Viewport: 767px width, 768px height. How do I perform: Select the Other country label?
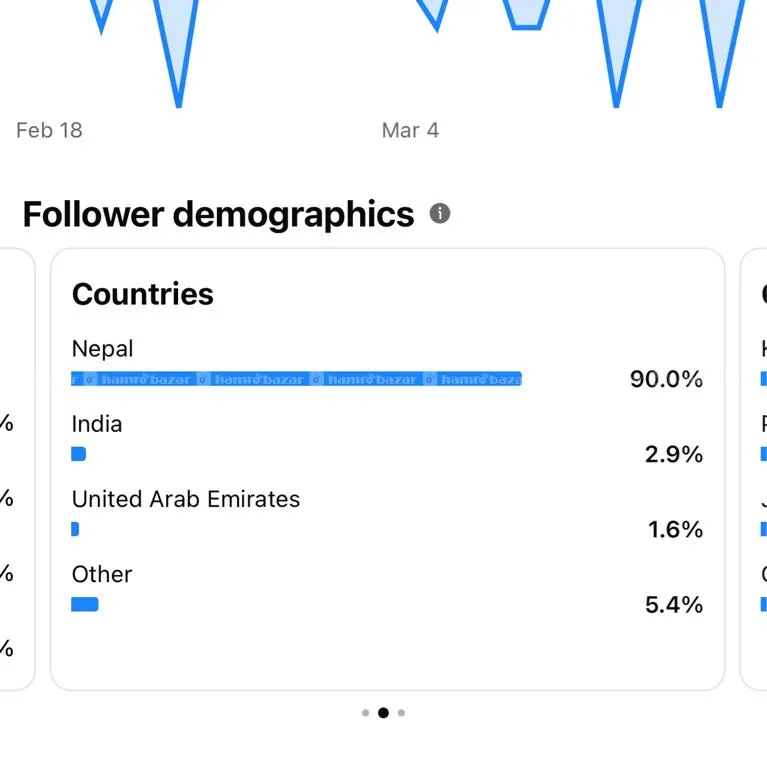click(102, 574)
